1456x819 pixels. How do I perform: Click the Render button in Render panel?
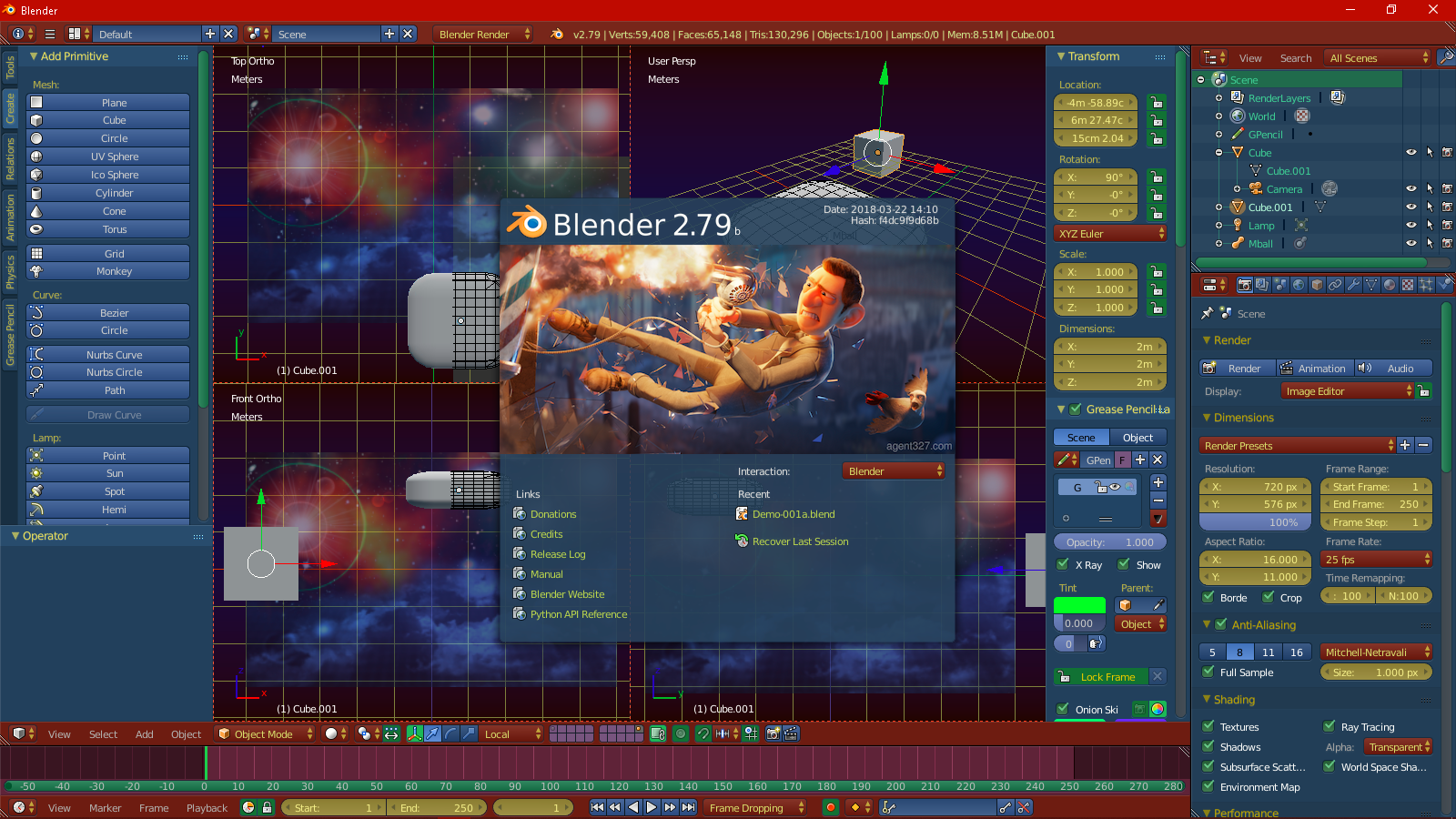click(x=1236, y=368)
